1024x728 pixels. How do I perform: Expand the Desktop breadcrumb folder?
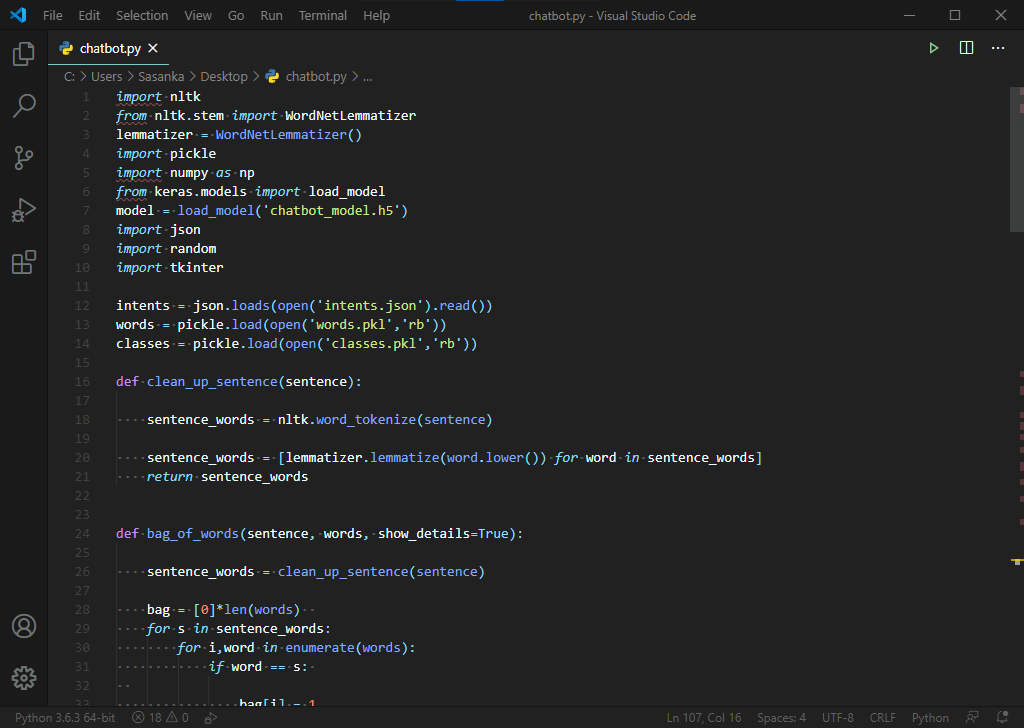(223, 76)
